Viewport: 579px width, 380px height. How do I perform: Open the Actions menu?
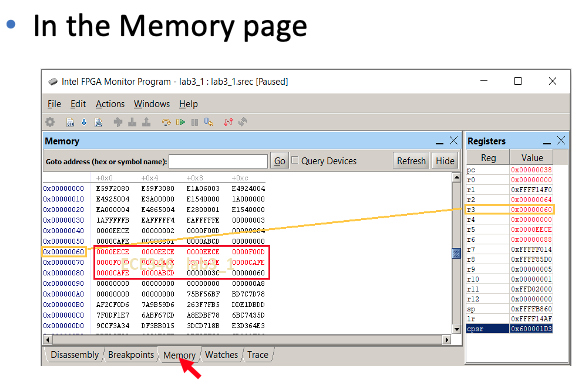(x=110, y=104)
